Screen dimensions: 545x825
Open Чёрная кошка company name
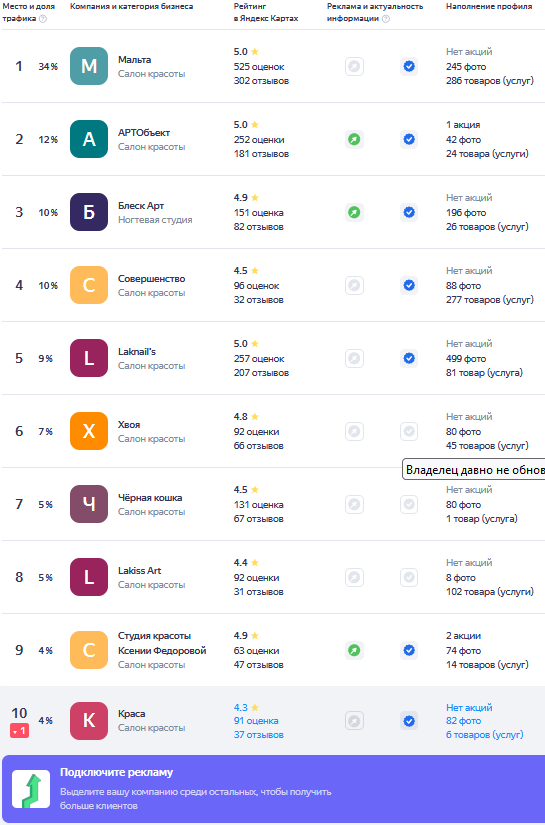click(x=150, y=498)
